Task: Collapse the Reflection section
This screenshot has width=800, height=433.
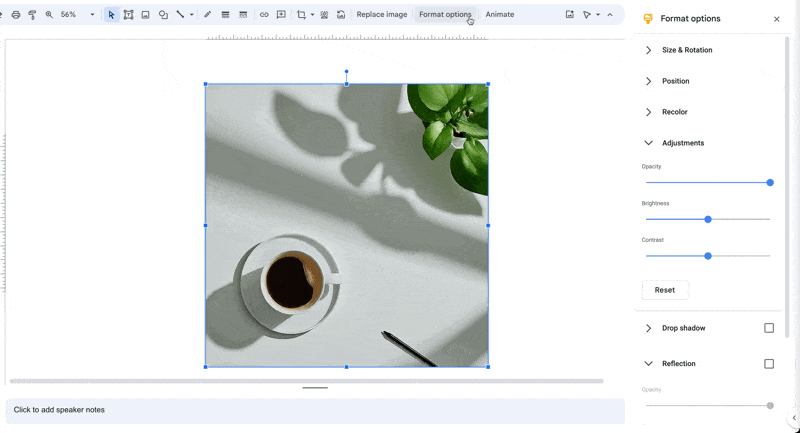Action: 648,364
